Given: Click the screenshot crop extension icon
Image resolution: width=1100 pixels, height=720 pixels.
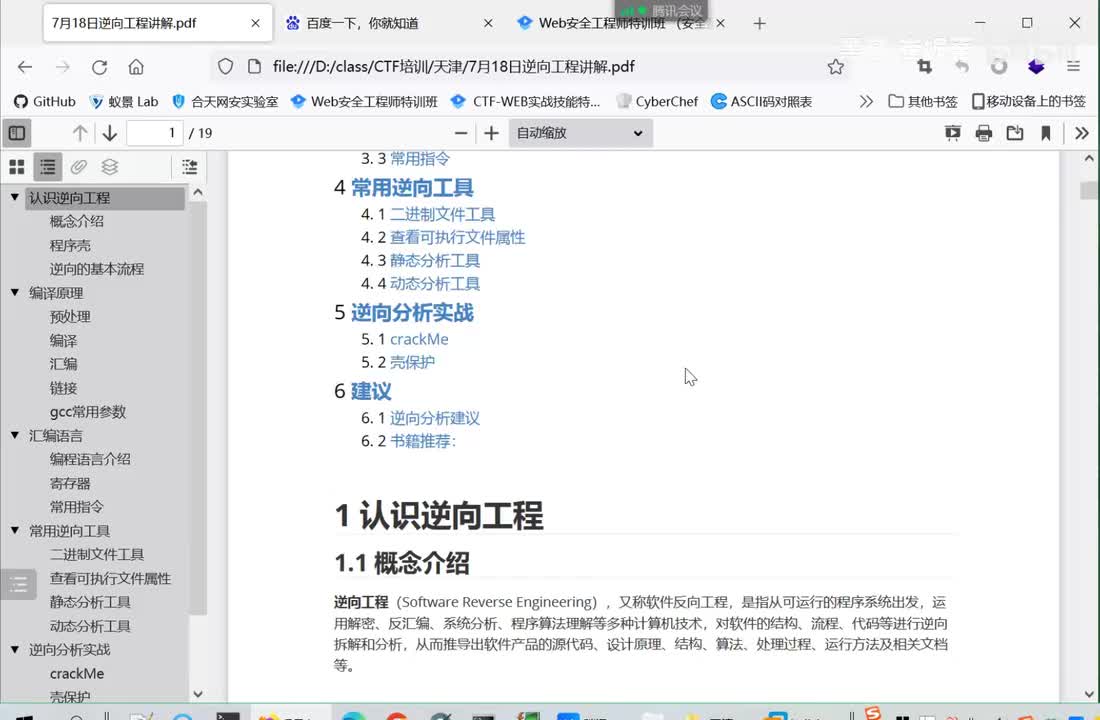Looking at the screenshot, I should (925, 67).
